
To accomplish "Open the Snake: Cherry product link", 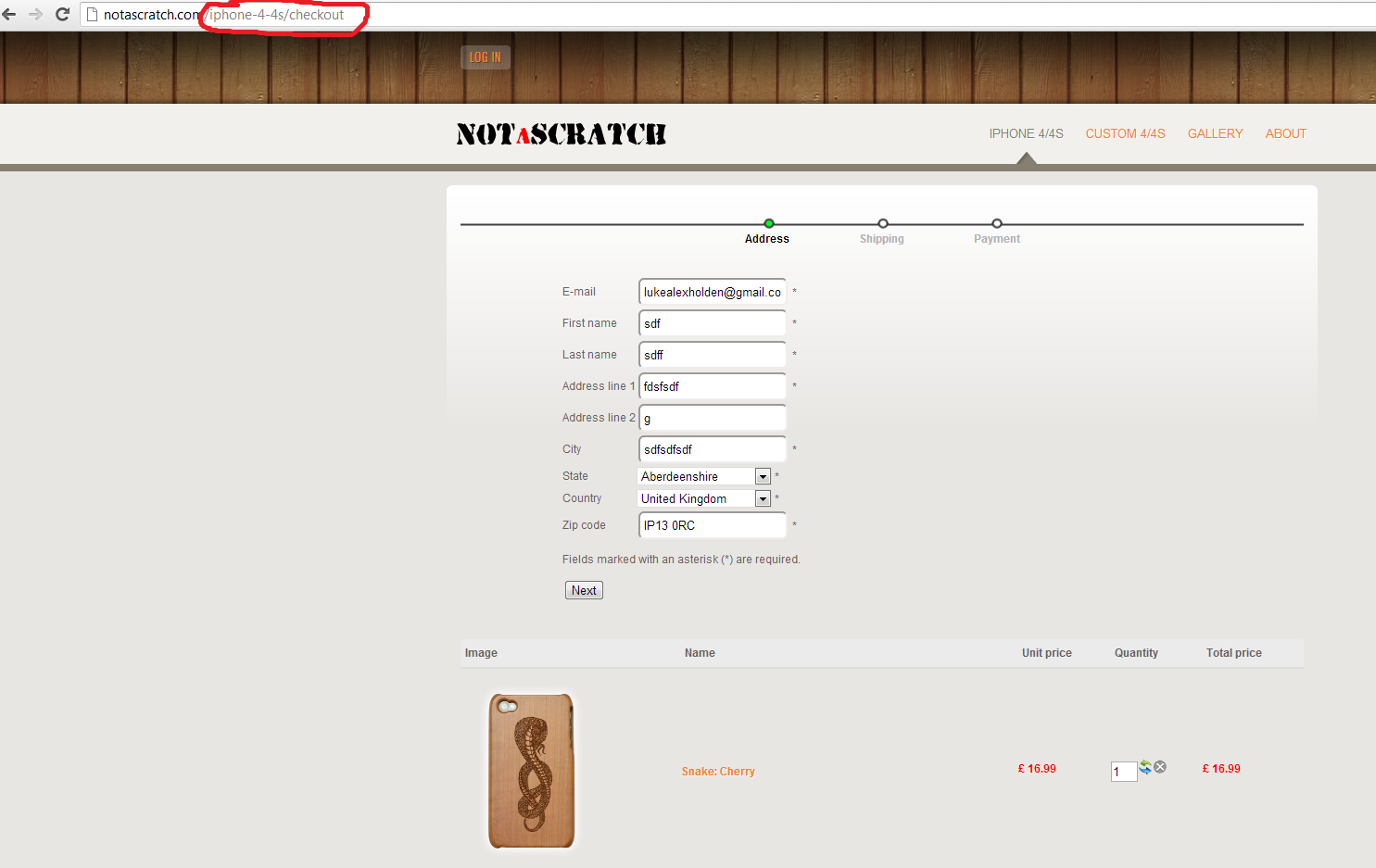I will [718, 772].
